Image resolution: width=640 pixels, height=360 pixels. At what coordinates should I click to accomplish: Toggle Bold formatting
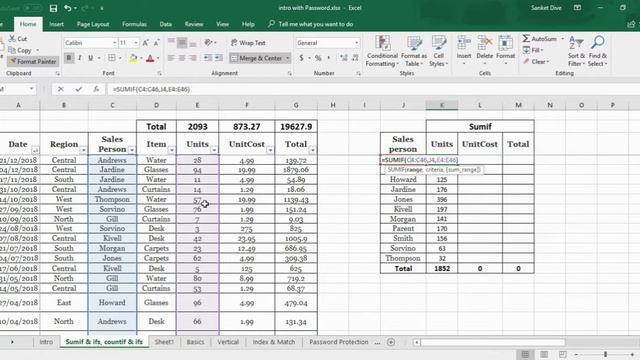click(x=69, y=58)
